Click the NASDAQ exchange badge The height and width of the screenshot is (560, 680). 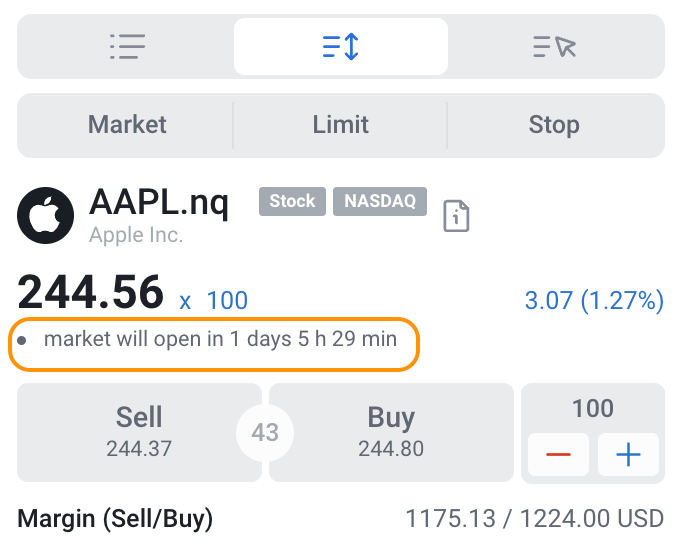tap(380, 201)
